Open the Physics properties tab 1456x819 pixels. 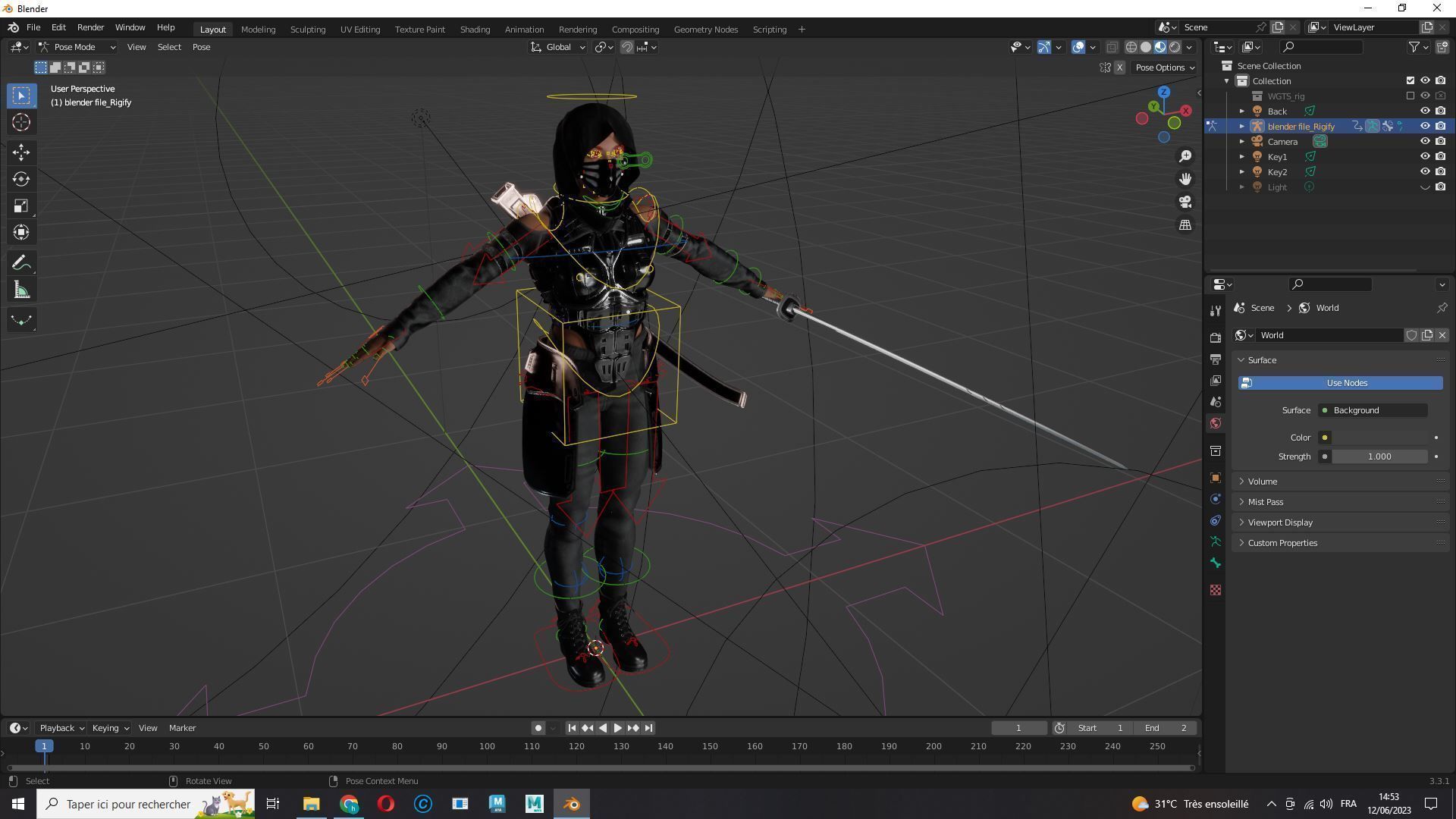tap(1216, 499)
